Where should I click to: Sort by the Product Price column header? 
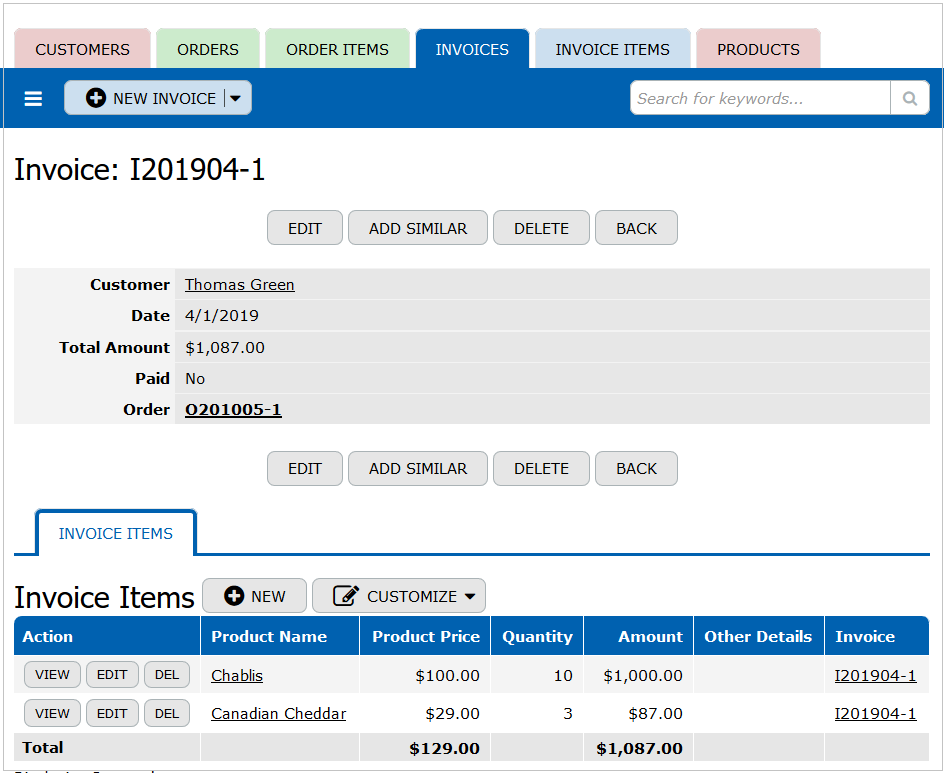(x=425, y=637)
